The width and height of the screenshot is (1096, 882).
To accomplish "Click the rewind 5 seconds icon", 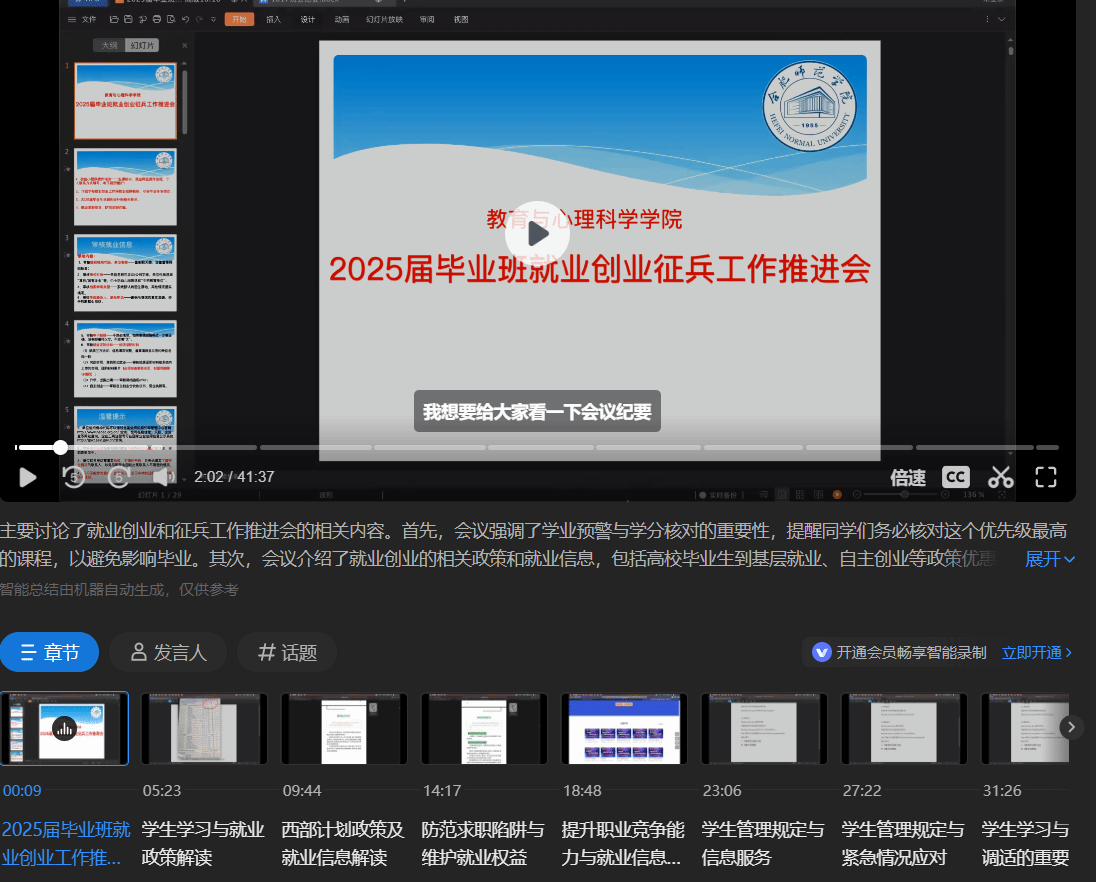I will 74,477.
